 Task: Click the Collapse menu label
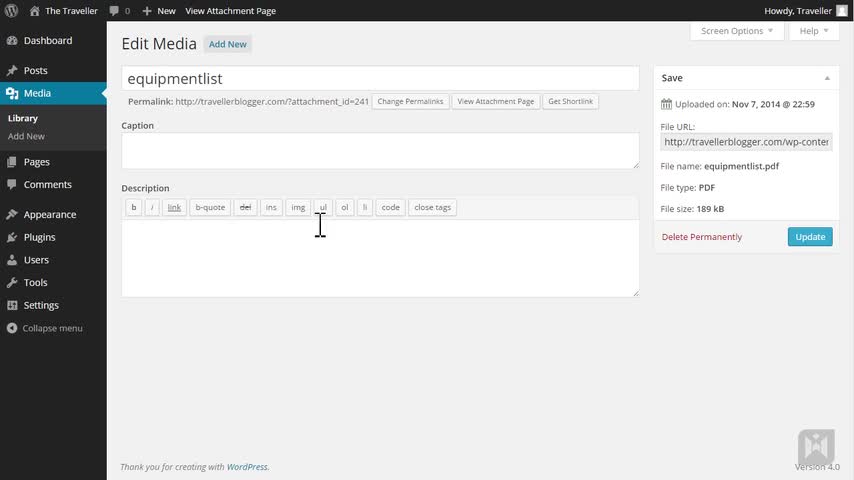click(53, 328)
